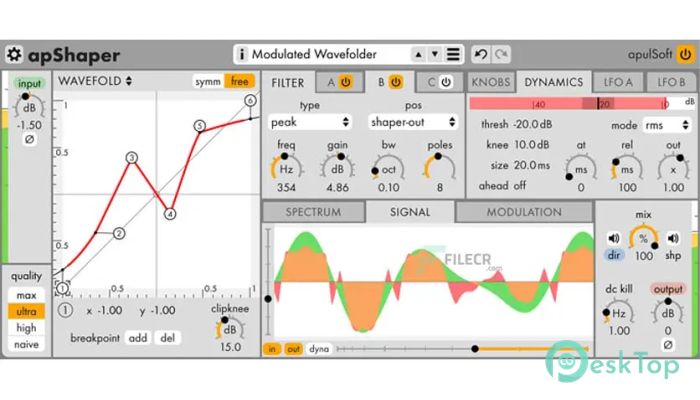
Task: Switch to the DYNAMICS tab
Action: pyautogui.click(x=554, y=82)
